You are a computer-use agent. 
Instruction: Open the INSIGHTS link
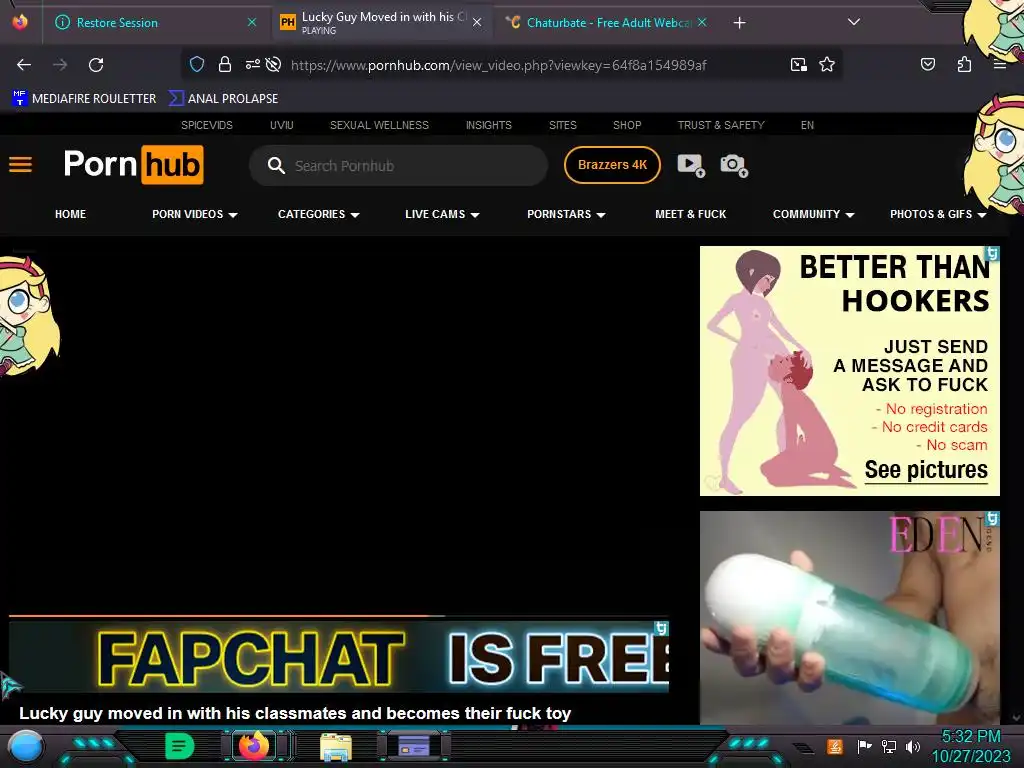click(488, 125)
